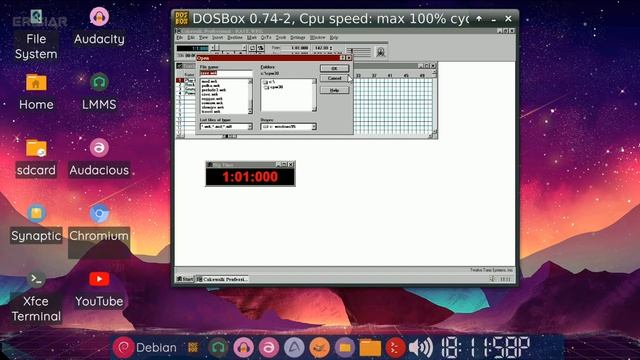Click the DOSBox icon in the bottom panel
Screen dimensions: 640x360
tap(193, 348)
